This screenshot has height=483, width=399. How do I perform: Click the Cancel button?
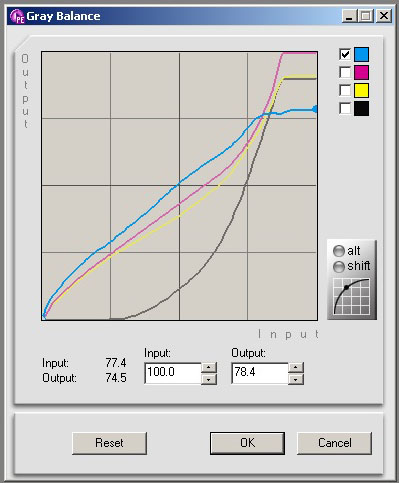click(x=334, y=443)
